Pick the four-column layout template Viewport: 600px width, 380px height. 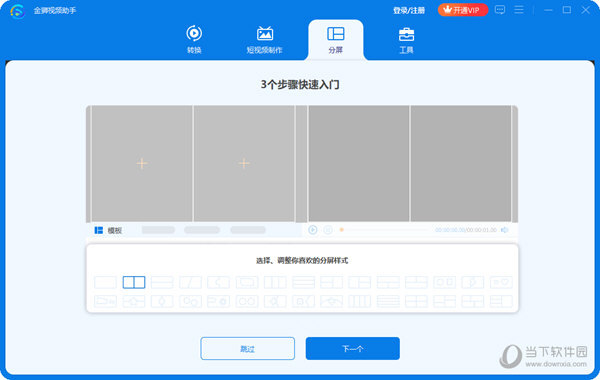[360, 301]
